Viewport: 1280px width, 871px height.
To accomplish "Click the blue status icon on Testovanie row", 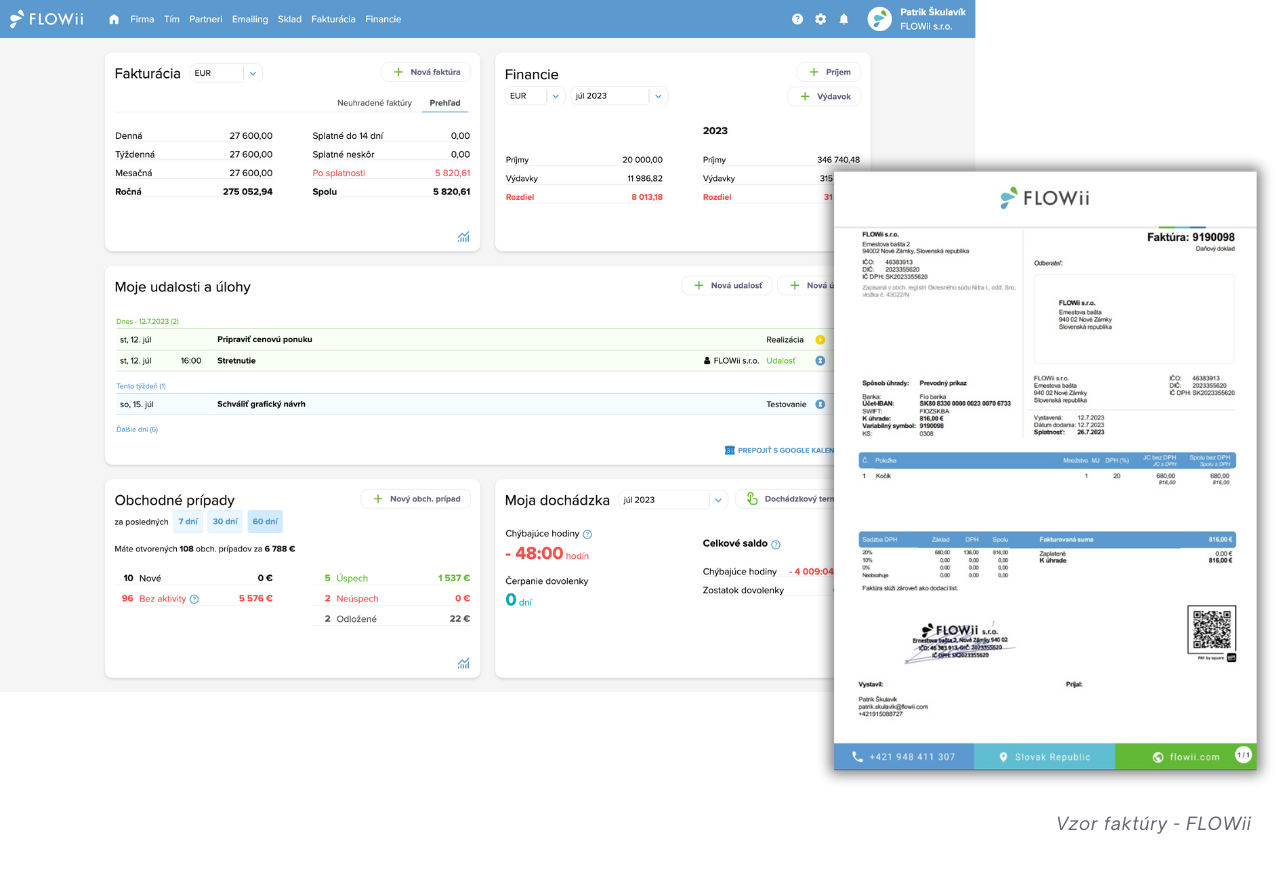I will (x=820, y=404).
